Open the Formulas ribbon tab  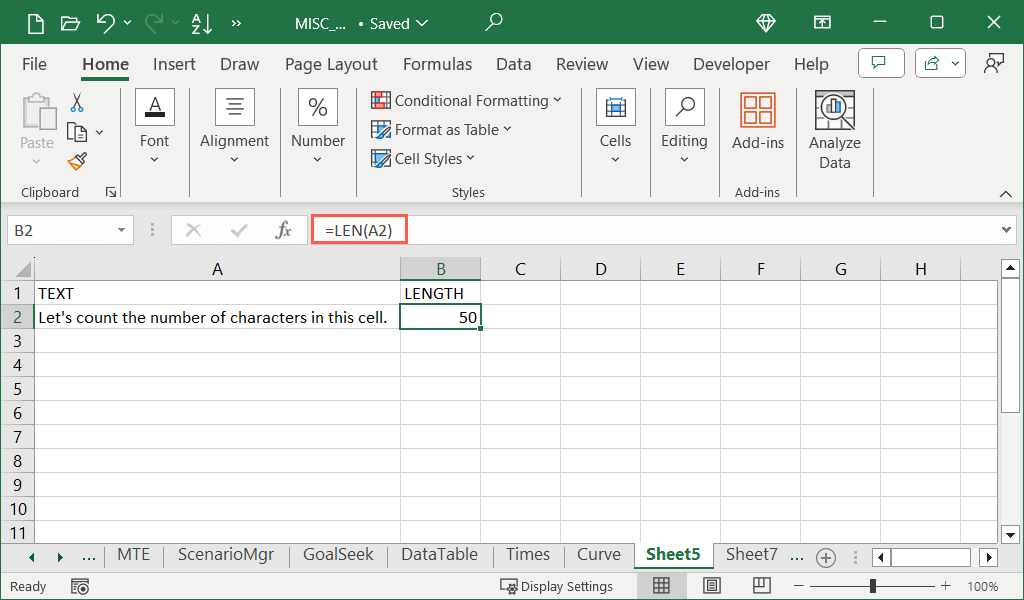tap(437, 64)
